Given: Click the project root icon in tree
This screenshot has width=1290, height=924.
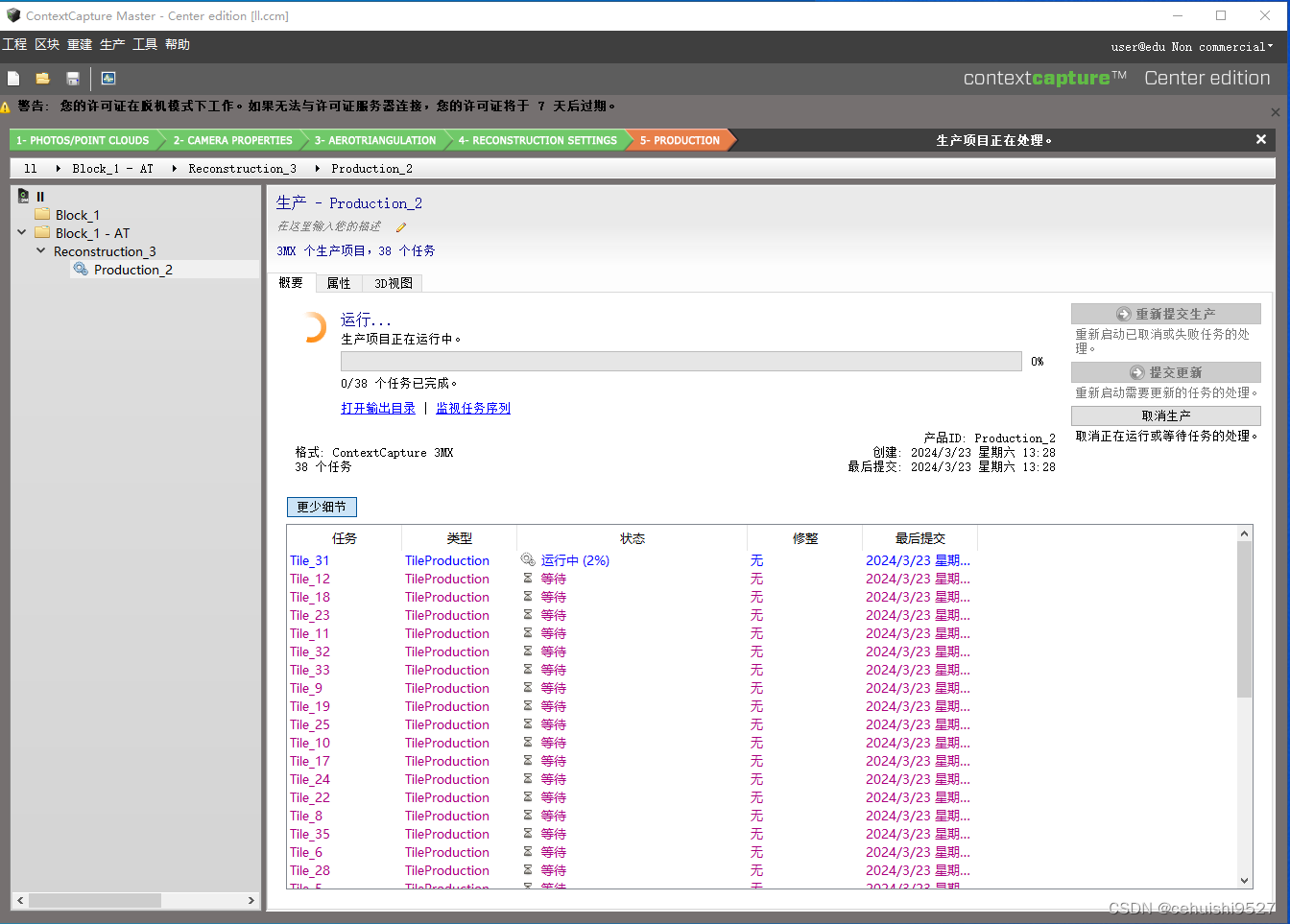Looking at the screenshot, I should (23, 196).
